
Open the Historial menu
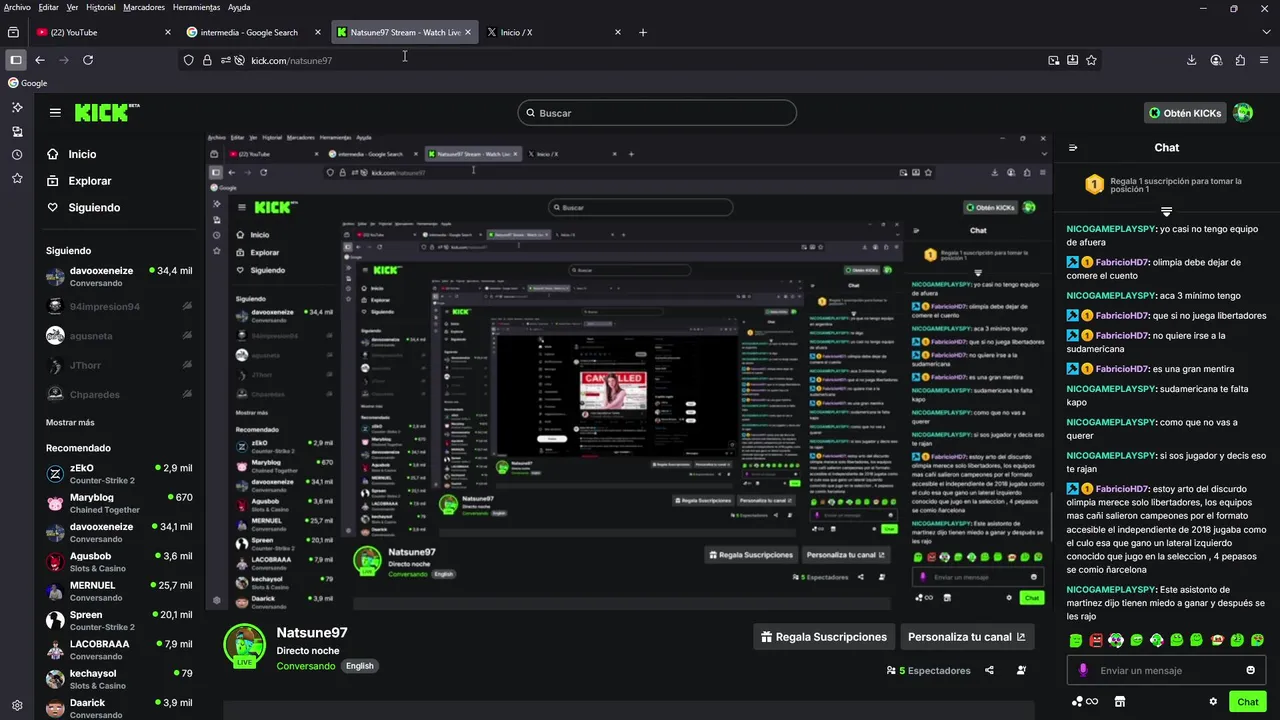click(100, 7)
